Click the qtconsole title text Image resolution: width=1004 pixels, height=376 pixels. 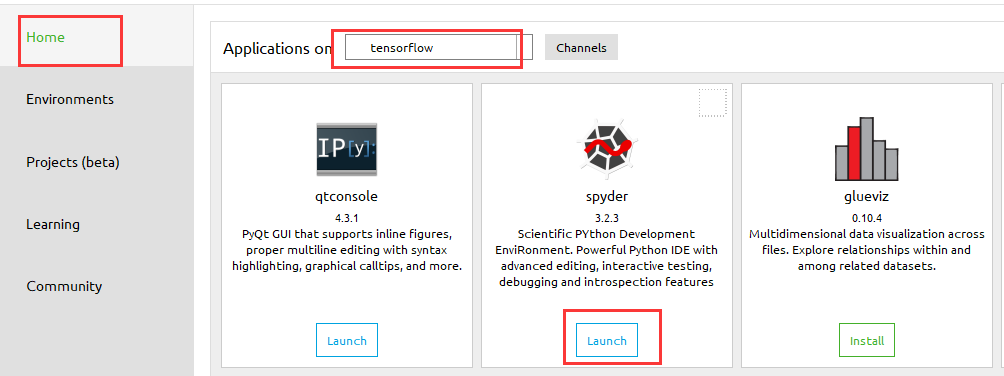pos(347,196)
